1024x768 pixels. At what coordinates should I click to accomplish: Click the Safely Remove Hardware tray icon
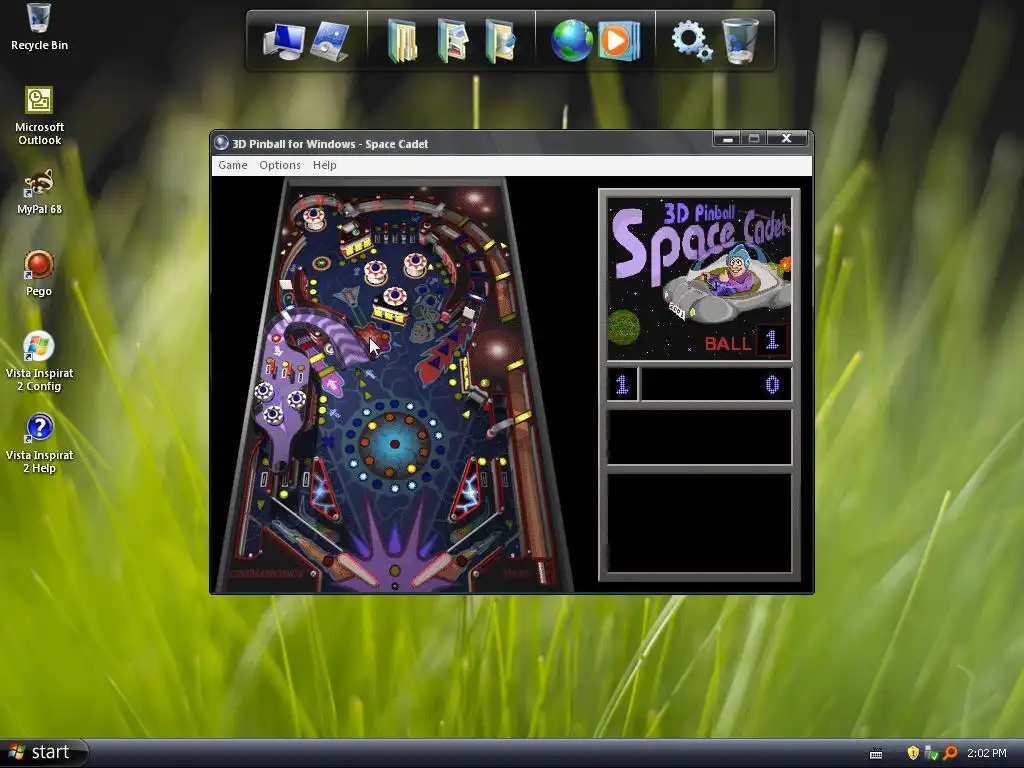(x=932, y=753)
